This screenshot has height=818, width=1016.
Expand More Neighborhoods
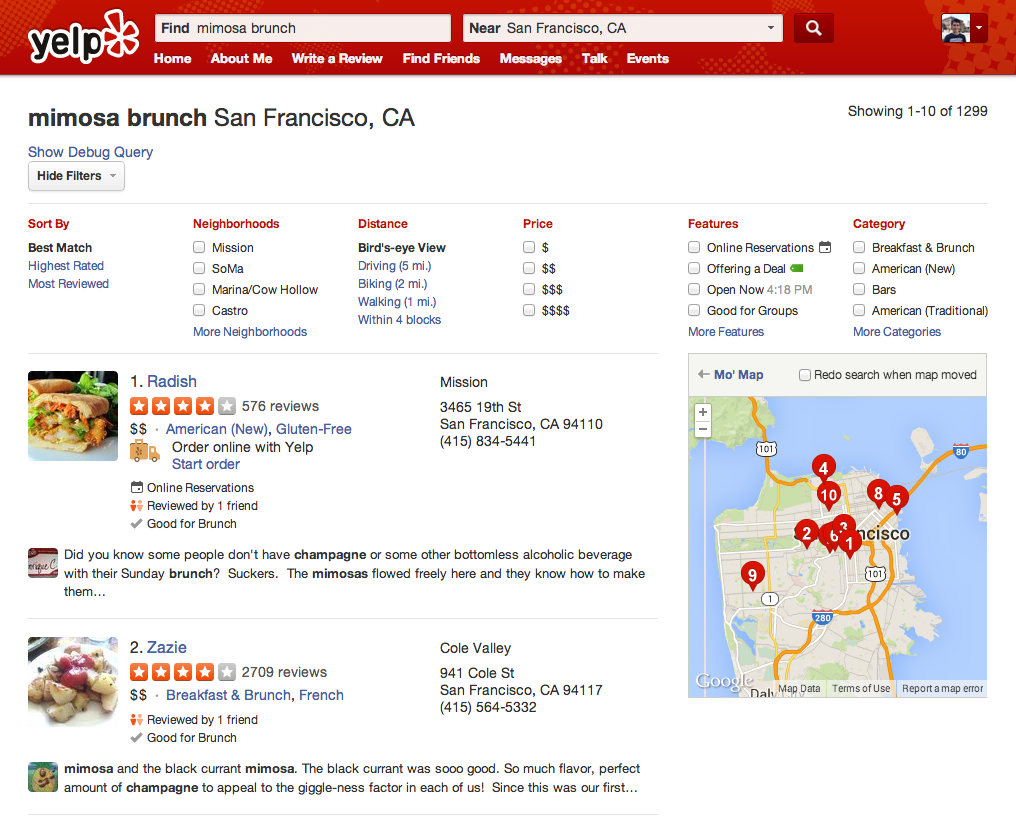(x=250, y=332)
